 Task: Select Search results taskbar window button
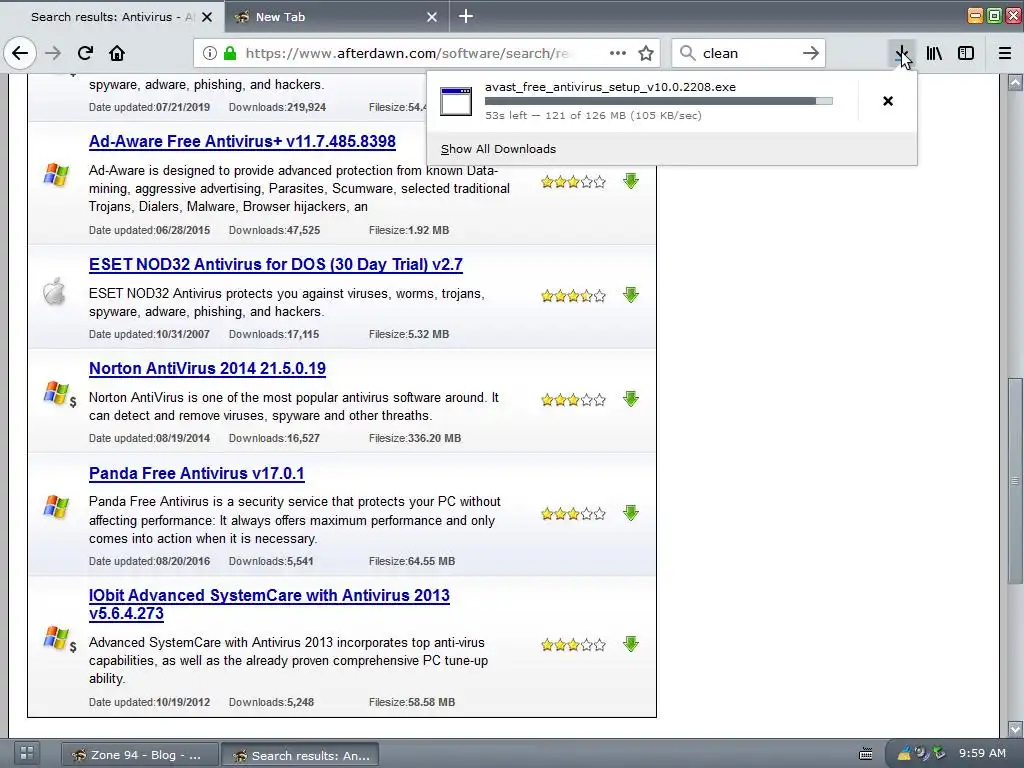tap(300, 755)
